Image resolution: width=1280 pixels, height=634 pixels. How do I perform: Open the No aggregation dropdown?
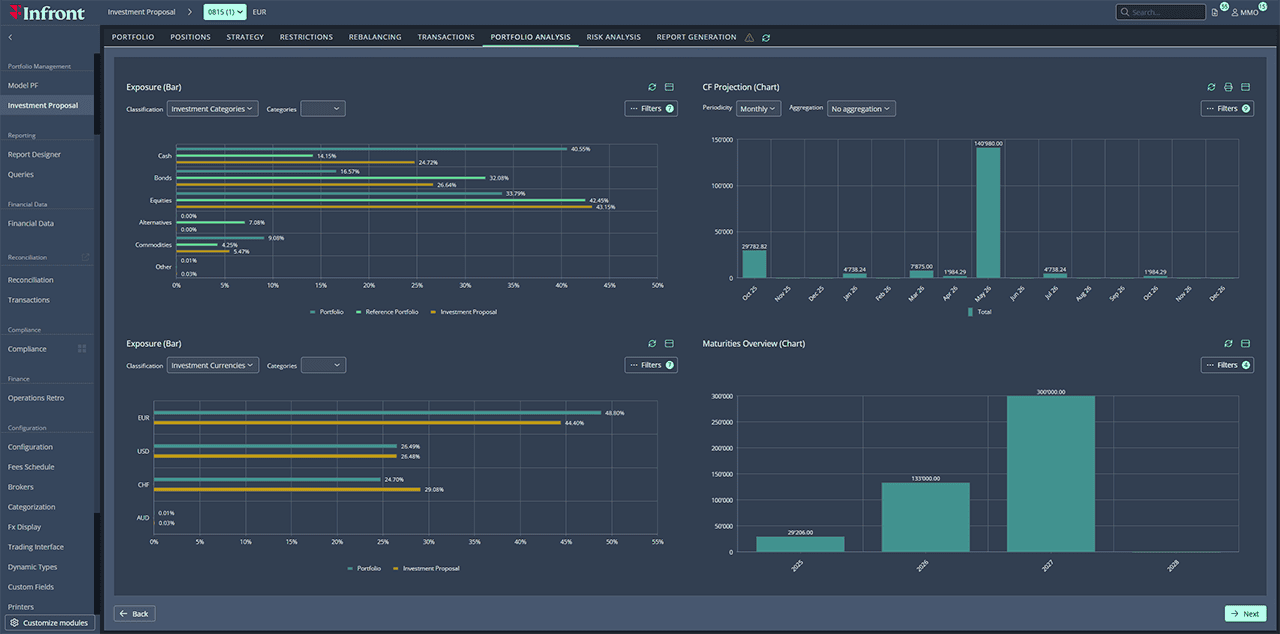pyautogui.click(x=861, y=108)
